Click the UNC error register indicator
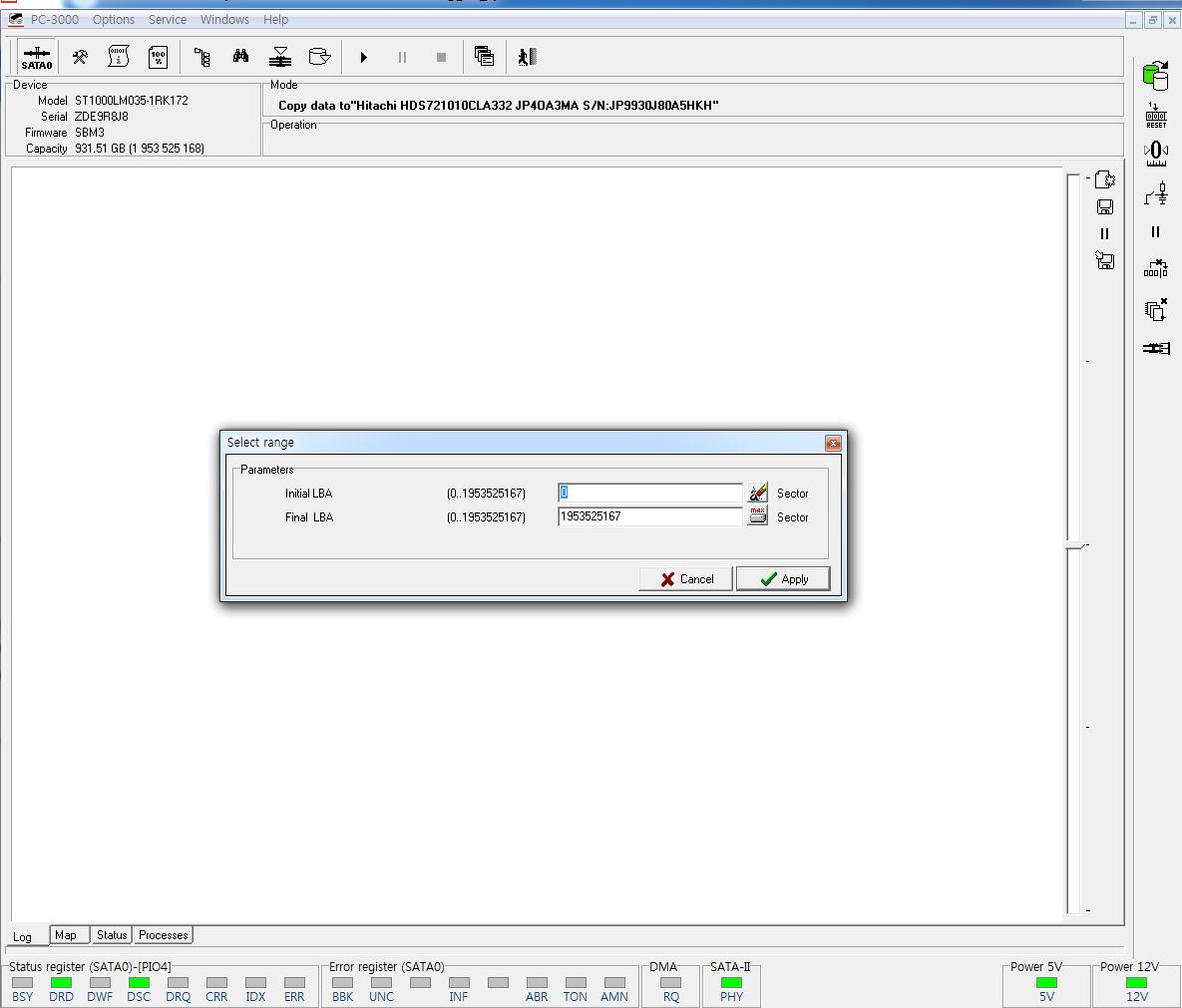This screenshot has height=1008, width=1182. [x=381, y=982]
